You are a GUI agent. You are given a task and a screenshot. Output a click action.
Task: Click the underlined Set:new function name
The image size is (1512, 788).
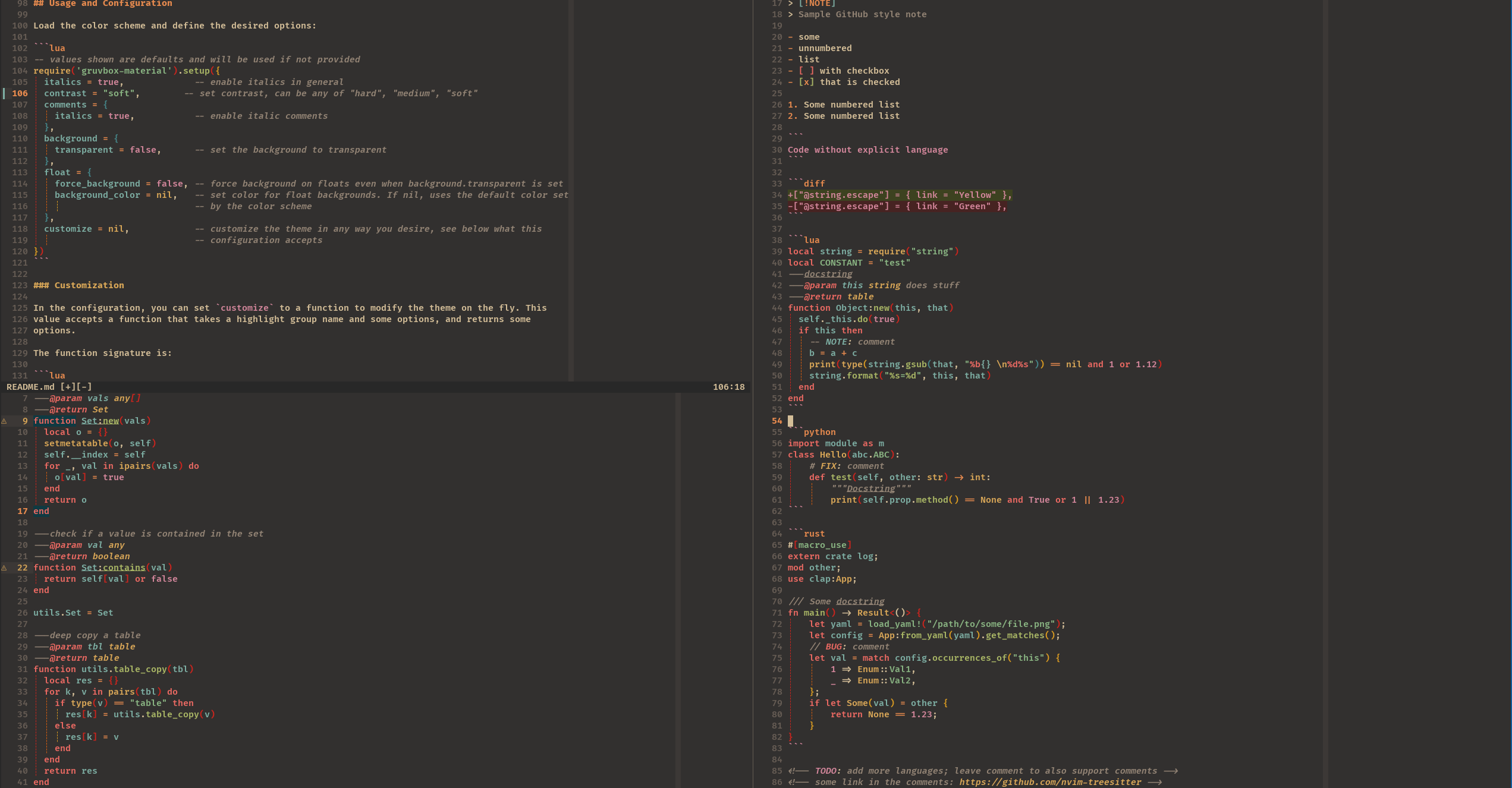tap(100, 421)
